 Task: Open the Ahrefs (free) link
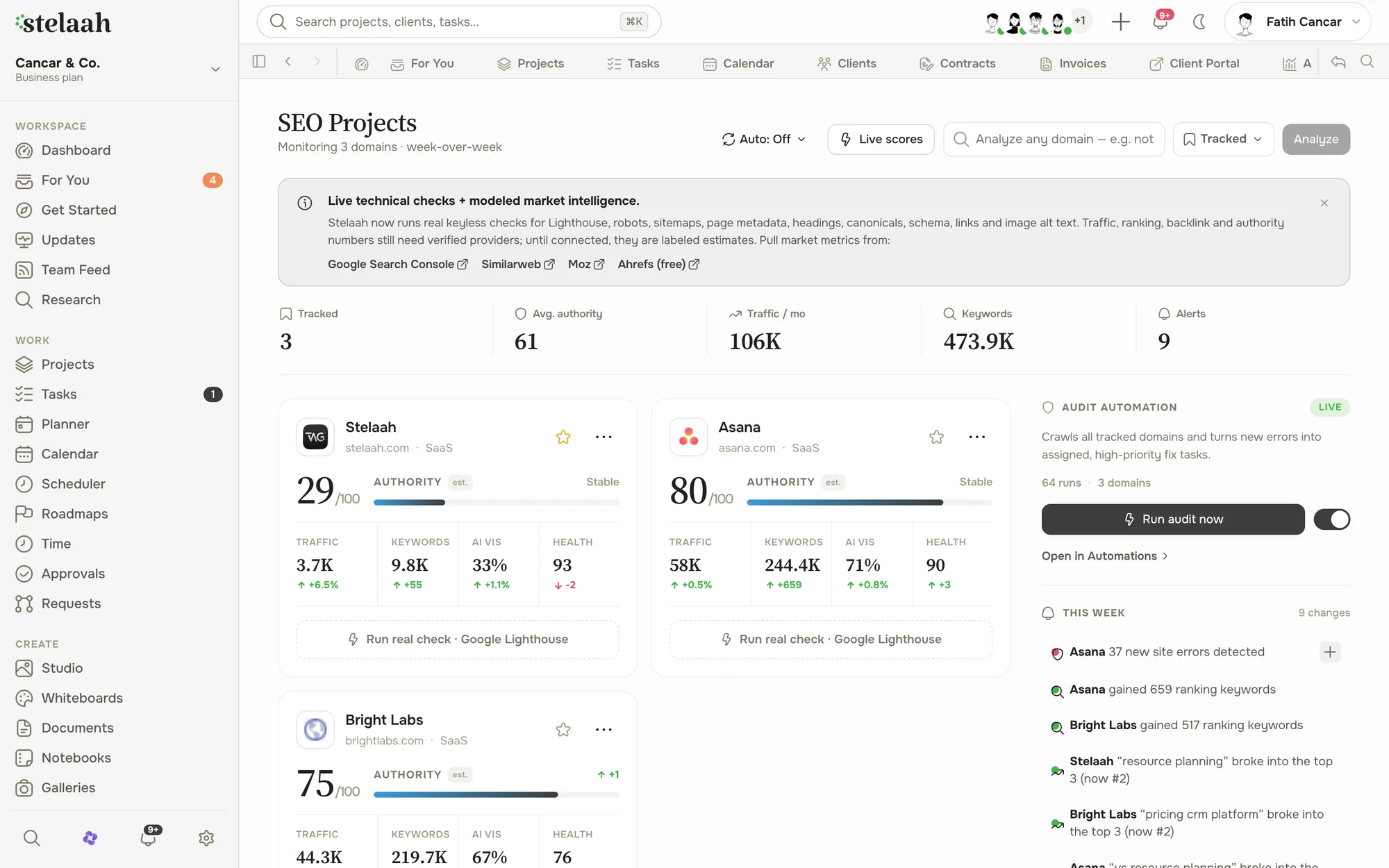(658, 265)
